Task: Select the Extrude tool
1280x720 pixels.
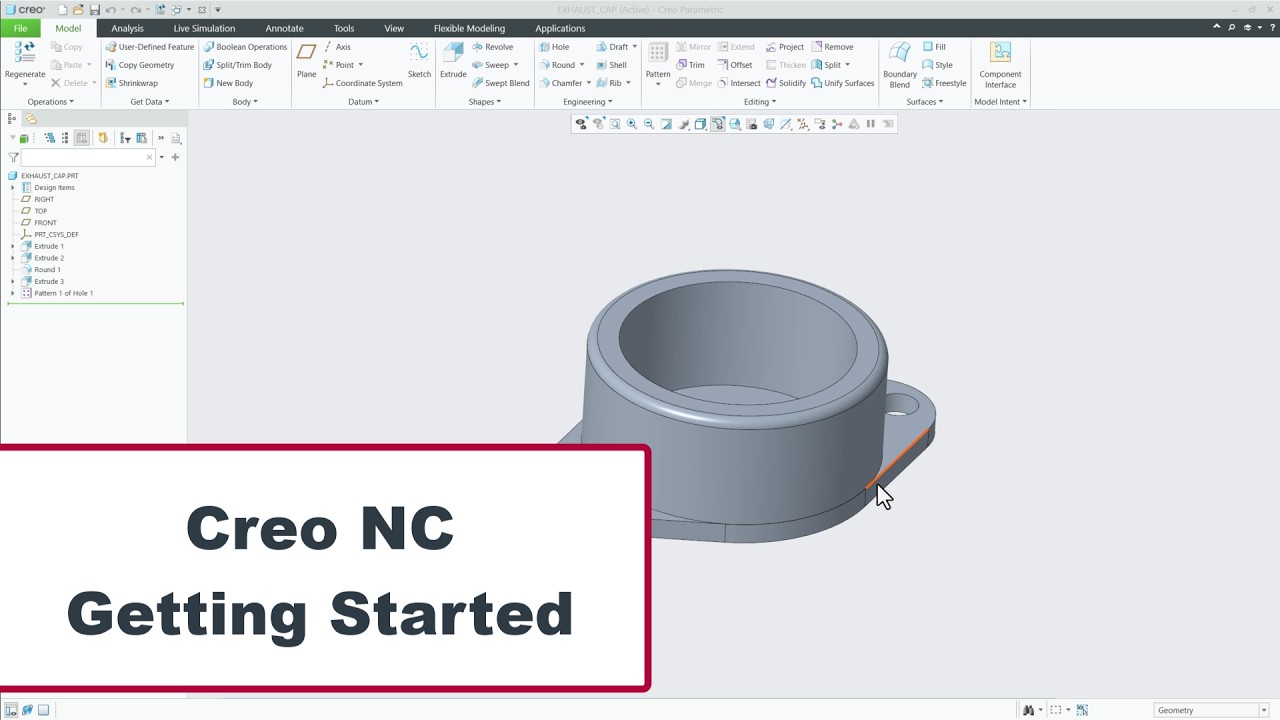Action: (x=453, y=61)
